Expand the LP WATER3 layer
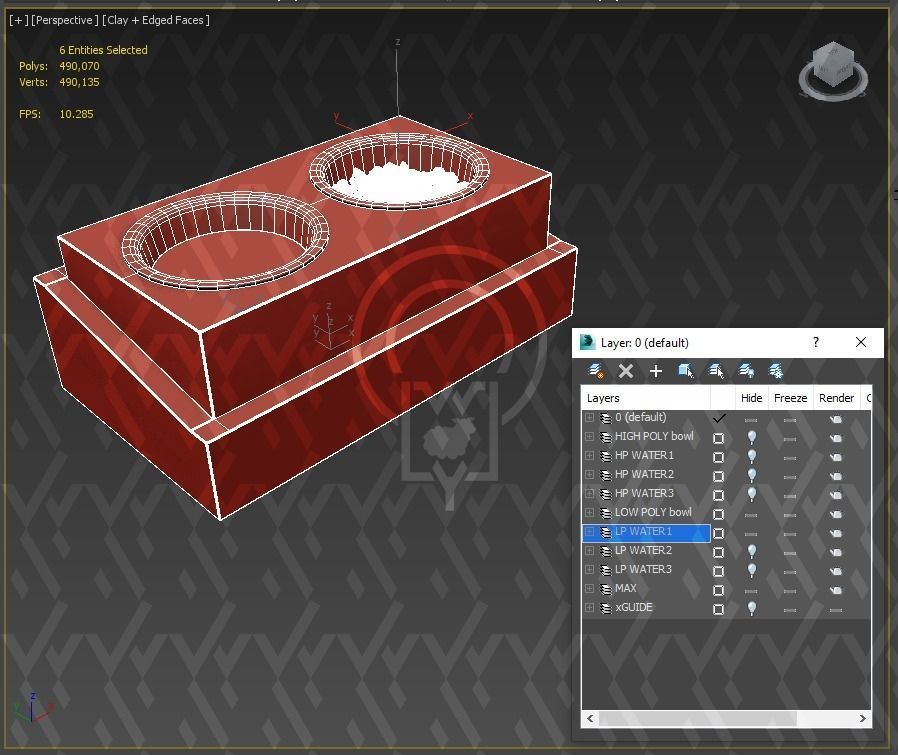 pos(589,570)
